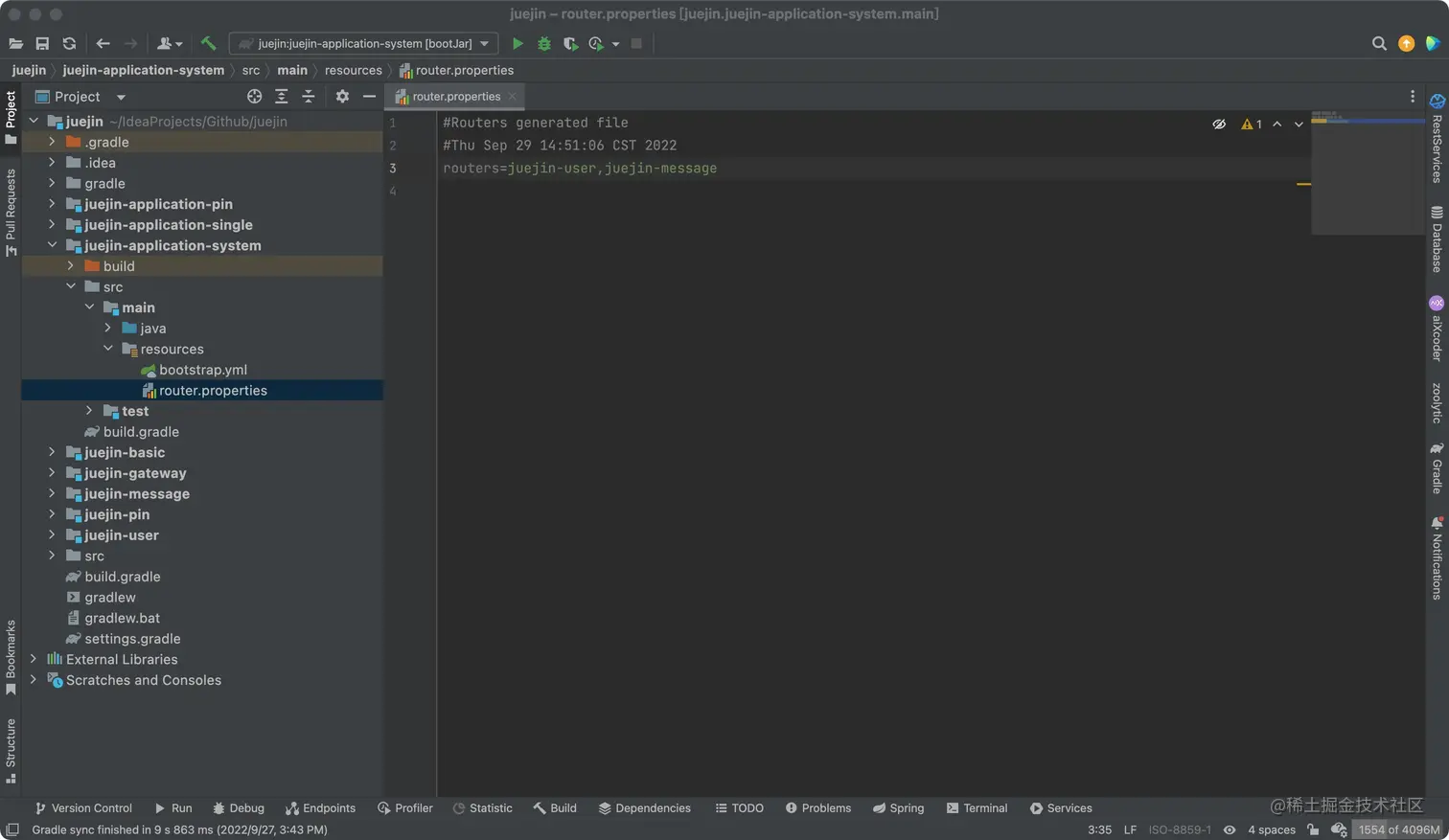This screenshot has width=1449, height=840.
Task: Click the editor minimap preview
Action: tap(1367, 172)
